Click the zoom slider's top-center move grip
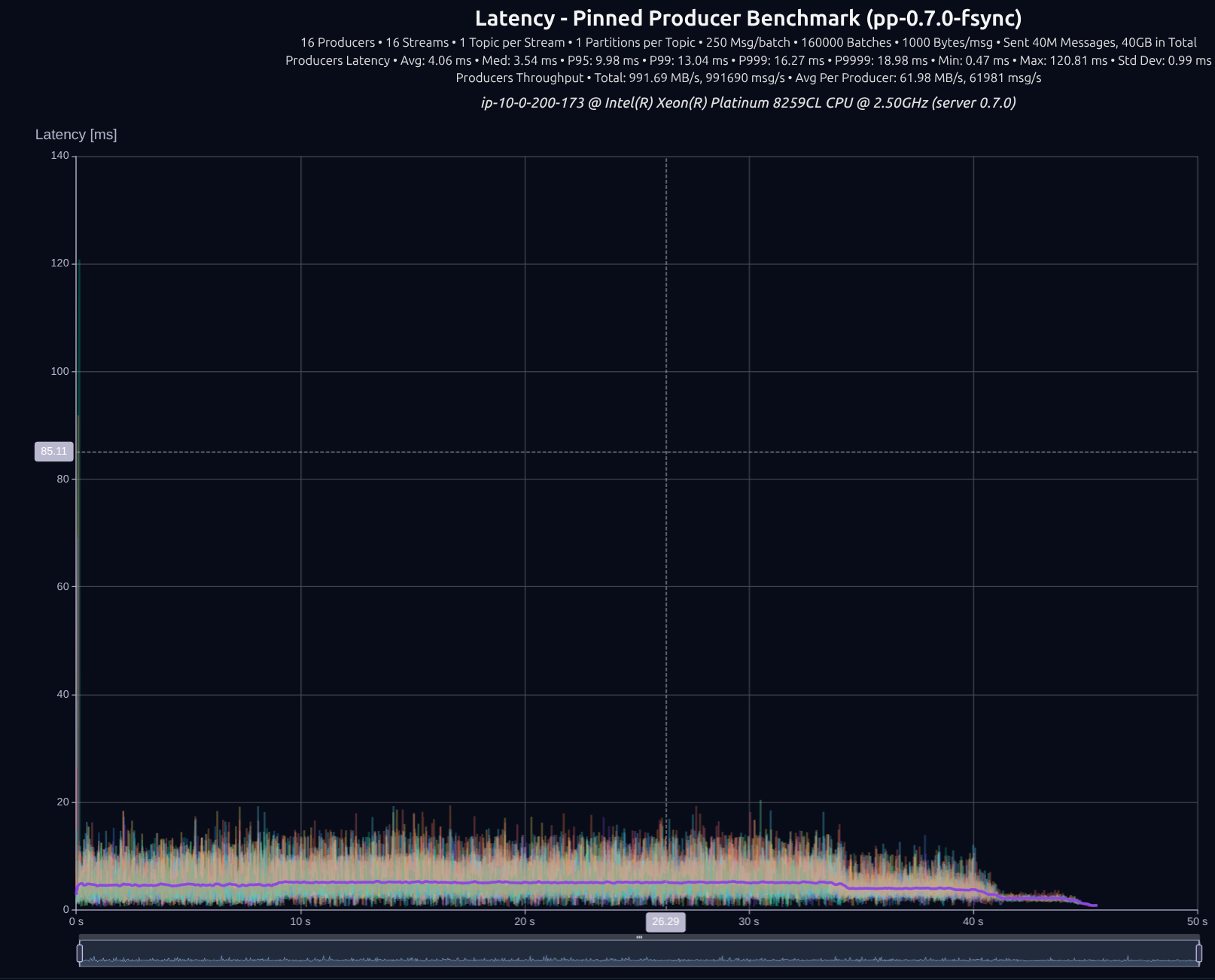The width and height of the screenshot is (1215, 980). tap(639, 937)
